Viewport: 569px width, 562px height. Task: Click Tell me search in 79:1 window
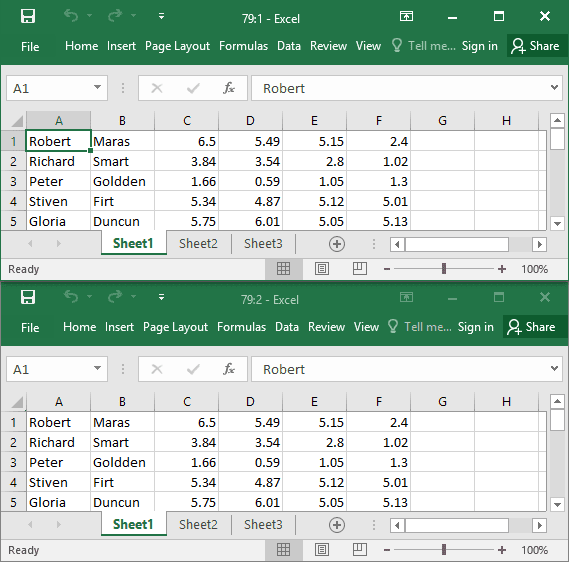(x=423, y=46)
